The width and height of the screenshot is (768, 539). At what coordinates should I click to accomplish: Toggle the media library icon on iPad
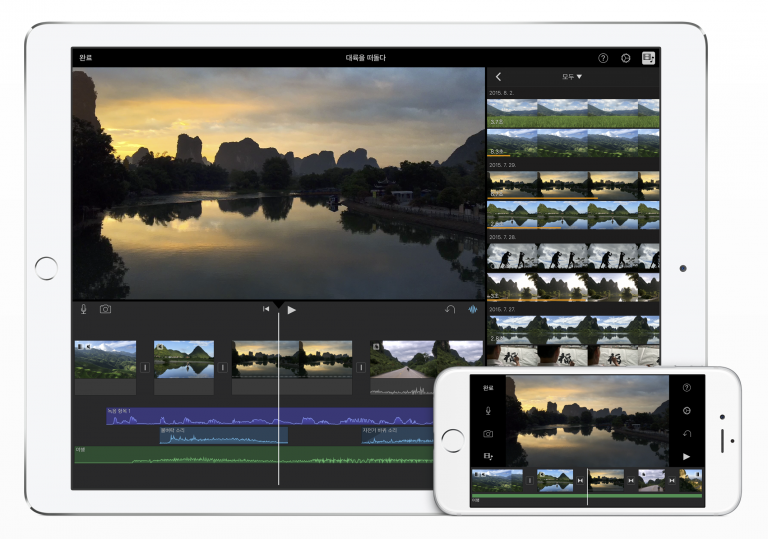(x=648, y=58)
